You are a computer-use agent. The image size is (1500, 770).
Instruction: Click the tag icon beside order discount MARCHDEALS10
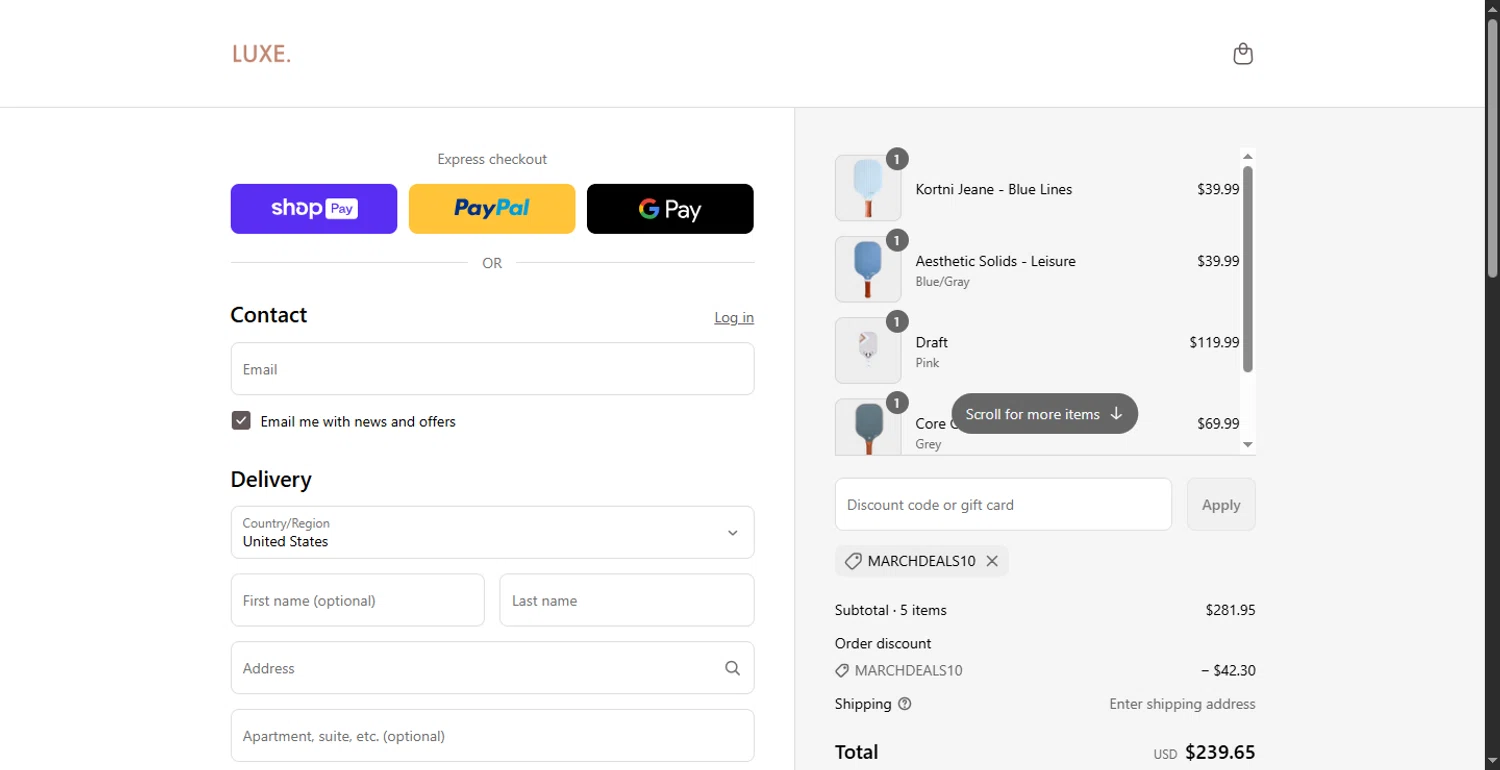842,671
